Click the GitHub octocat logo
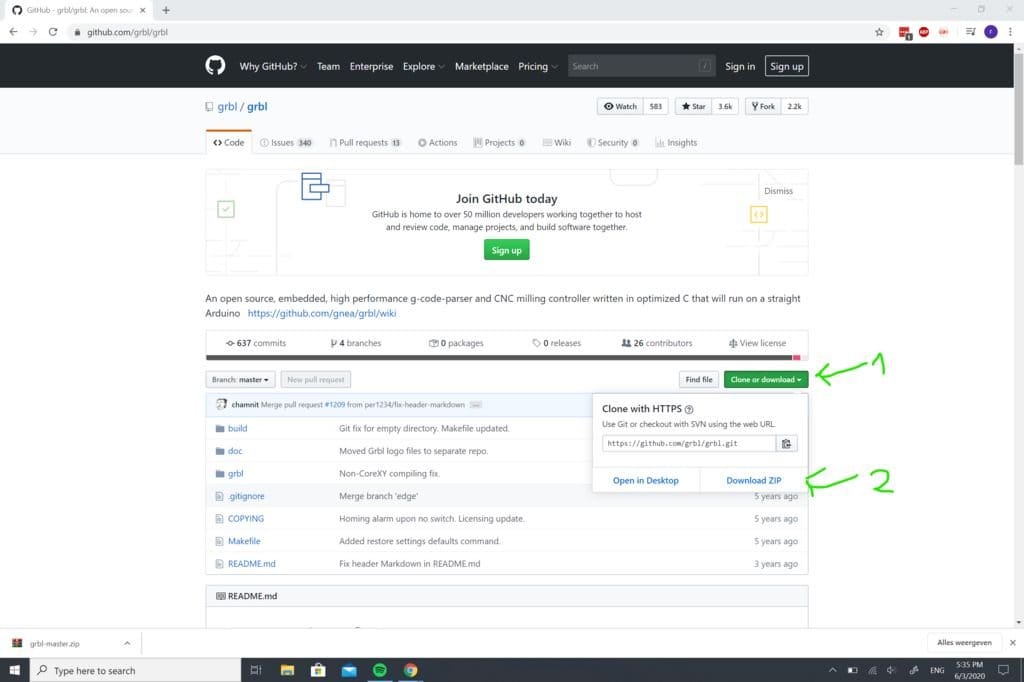The width and height of the screenshot is (1024, 682). click(215, 66)
